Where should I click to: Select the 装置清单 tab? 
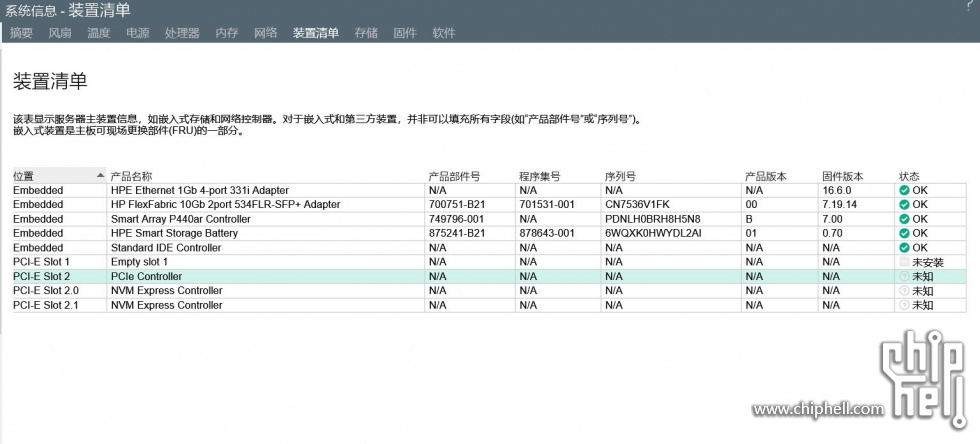(x=316, y=33)
